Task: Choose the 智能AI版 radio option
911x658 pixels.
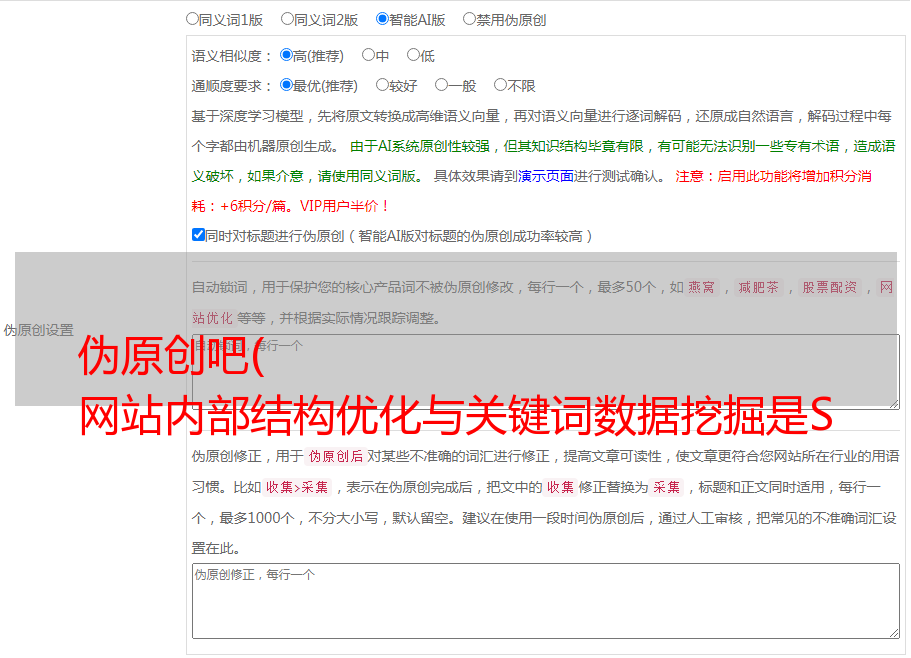Action: tap(382, 19)
